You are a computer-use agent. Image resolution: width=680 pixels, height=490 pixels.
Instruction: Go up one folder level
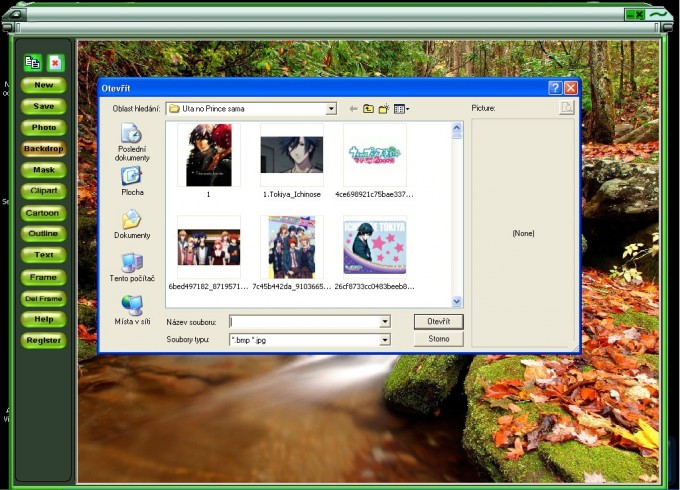tap(368, 109)
